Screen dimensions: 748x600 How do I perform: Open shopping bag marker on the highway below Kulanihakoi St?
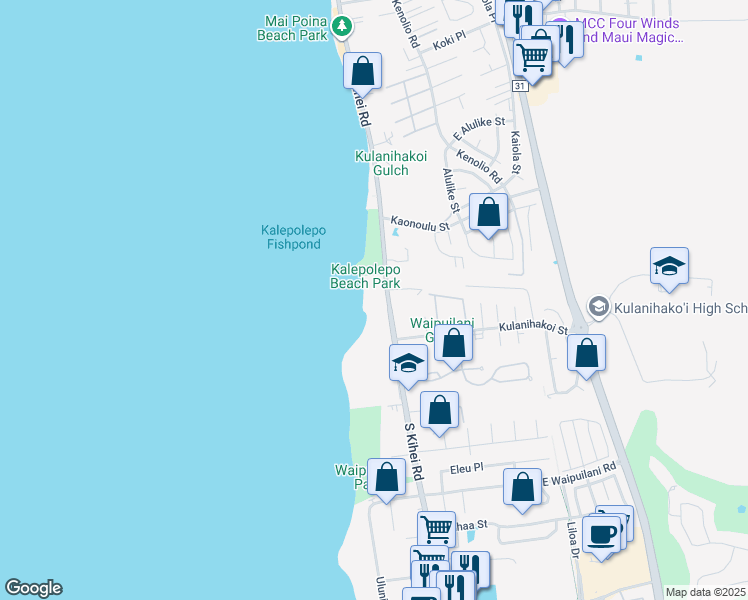tap(587, 352)
